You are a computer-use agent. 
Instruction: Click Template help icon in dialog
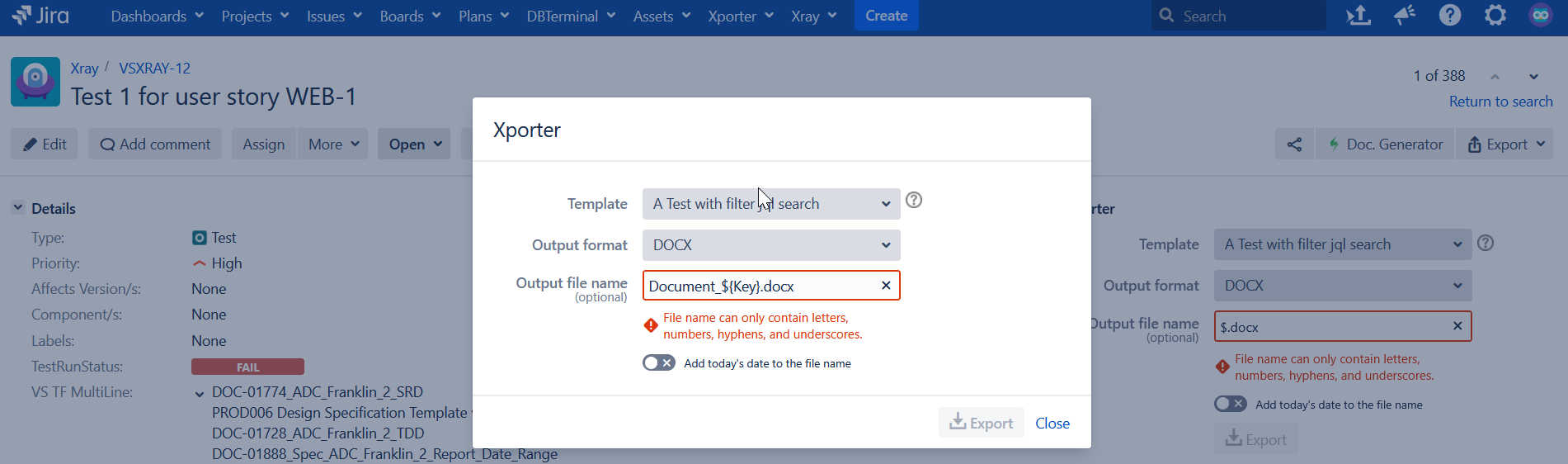pos(914,200)
